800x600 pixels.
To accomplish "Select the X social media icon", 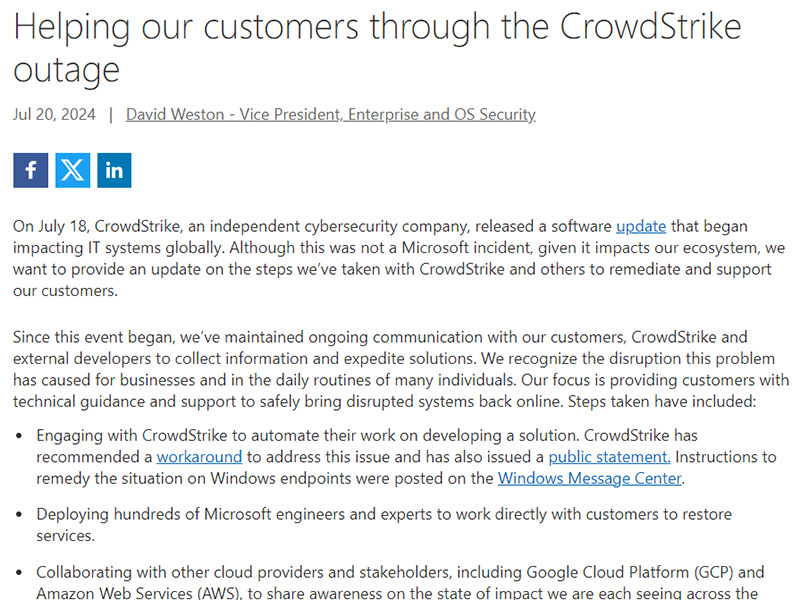I will [72, 170].
